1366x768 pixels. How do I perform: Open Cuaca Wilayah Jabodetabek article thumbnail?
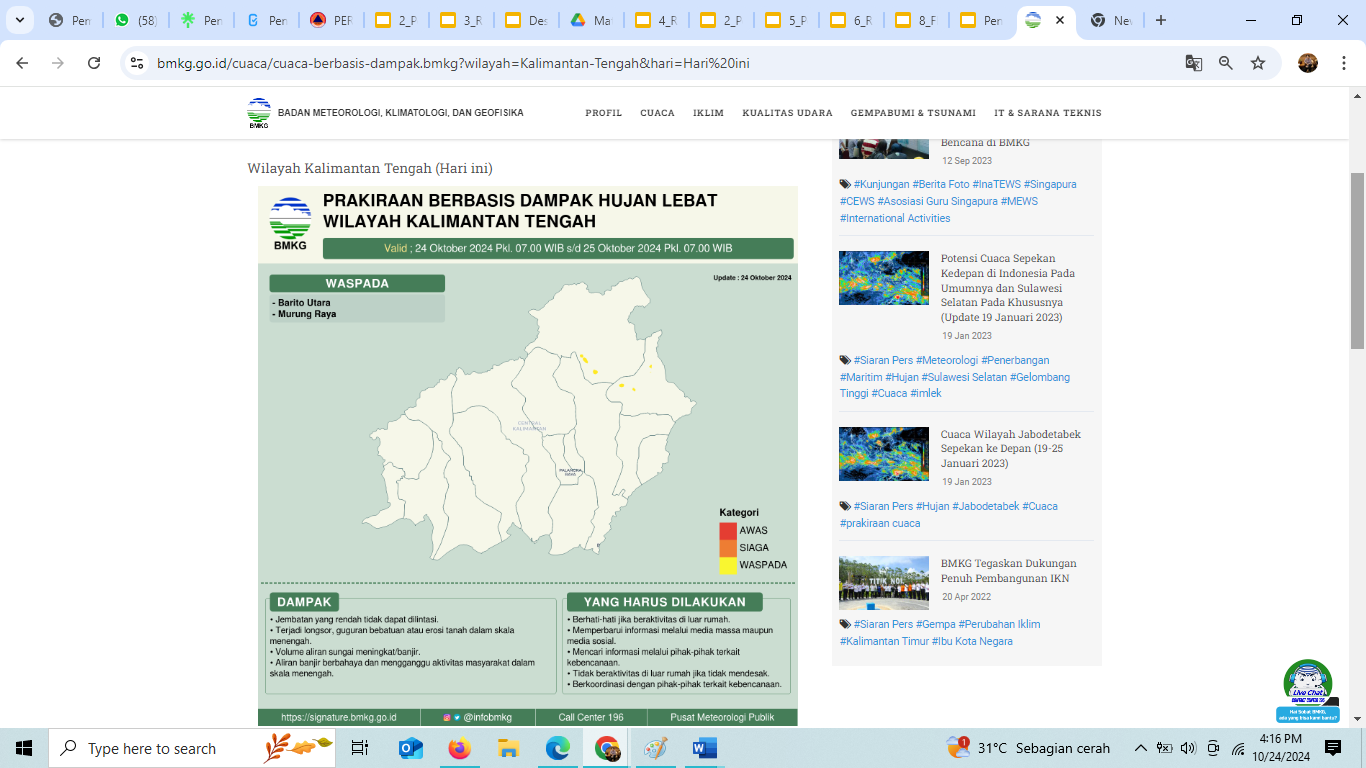884,454
